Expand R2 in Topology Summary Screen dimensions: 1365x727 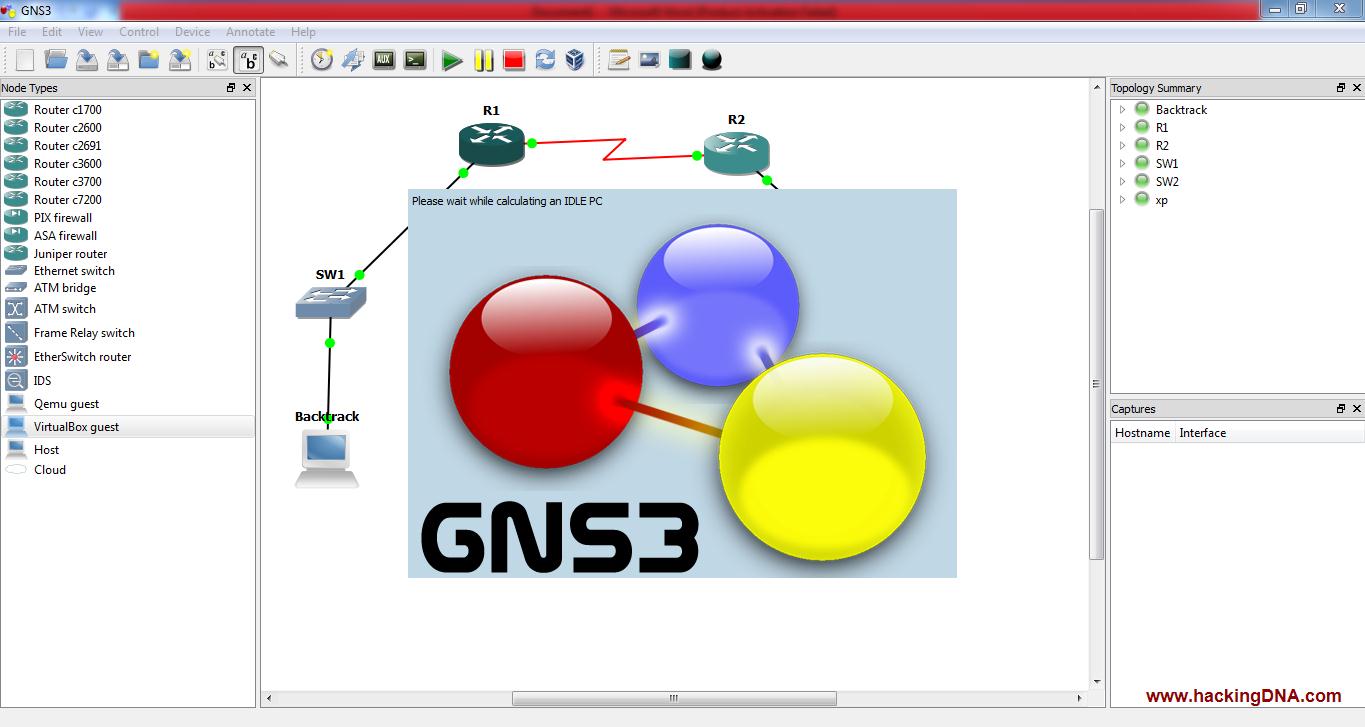(1122, 146)
